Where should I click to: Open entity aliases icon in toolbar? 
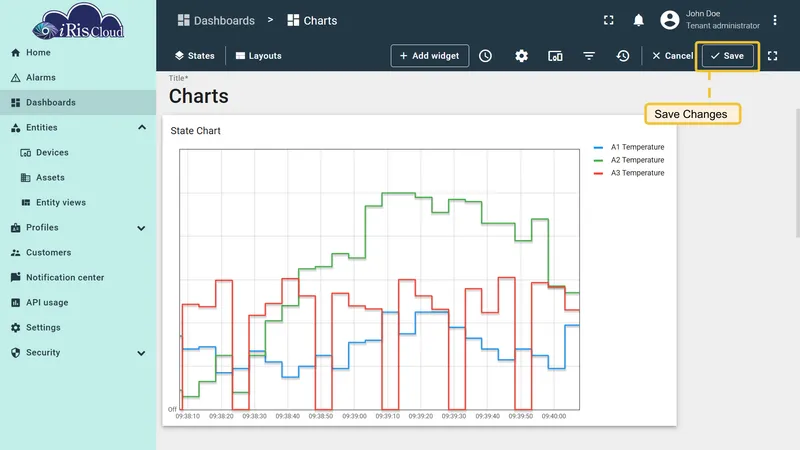click(x=555, y=56)
